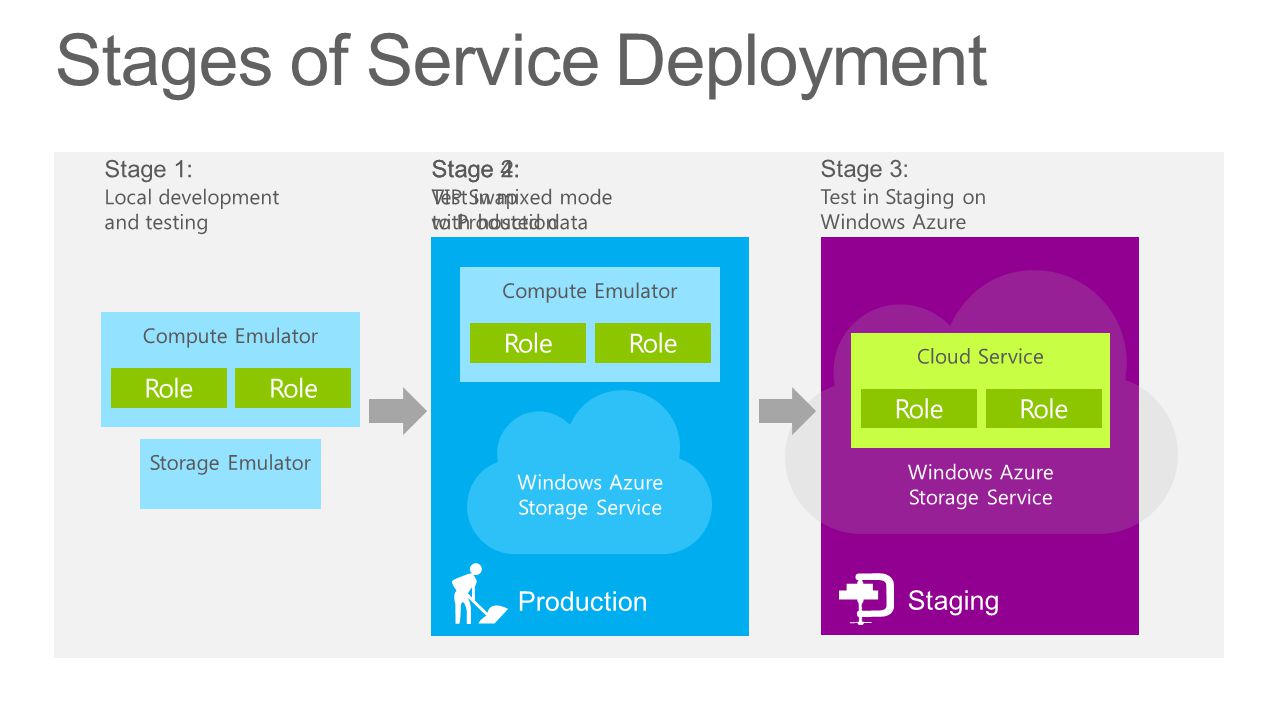Click the Windows Azure Storage Service text in Staging
The height and width of the screenshot is (720, 1279).
click(980, 485)
